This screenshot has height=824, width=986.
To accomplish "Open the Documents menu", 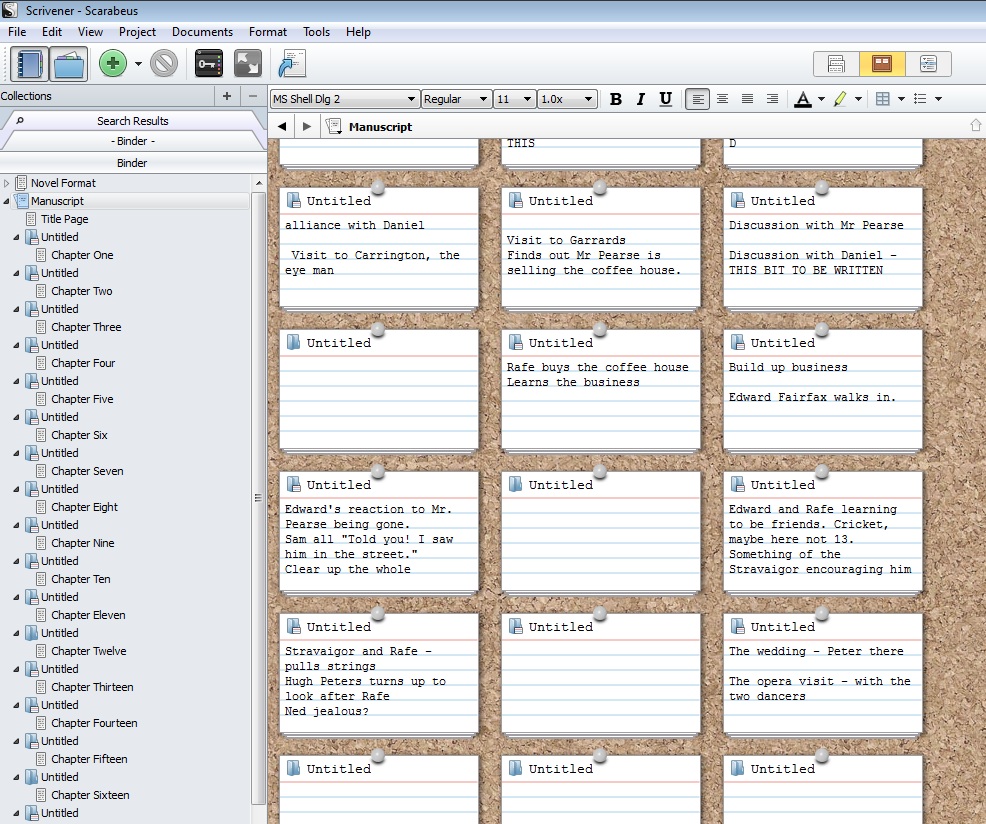I will tap(202, 32).
